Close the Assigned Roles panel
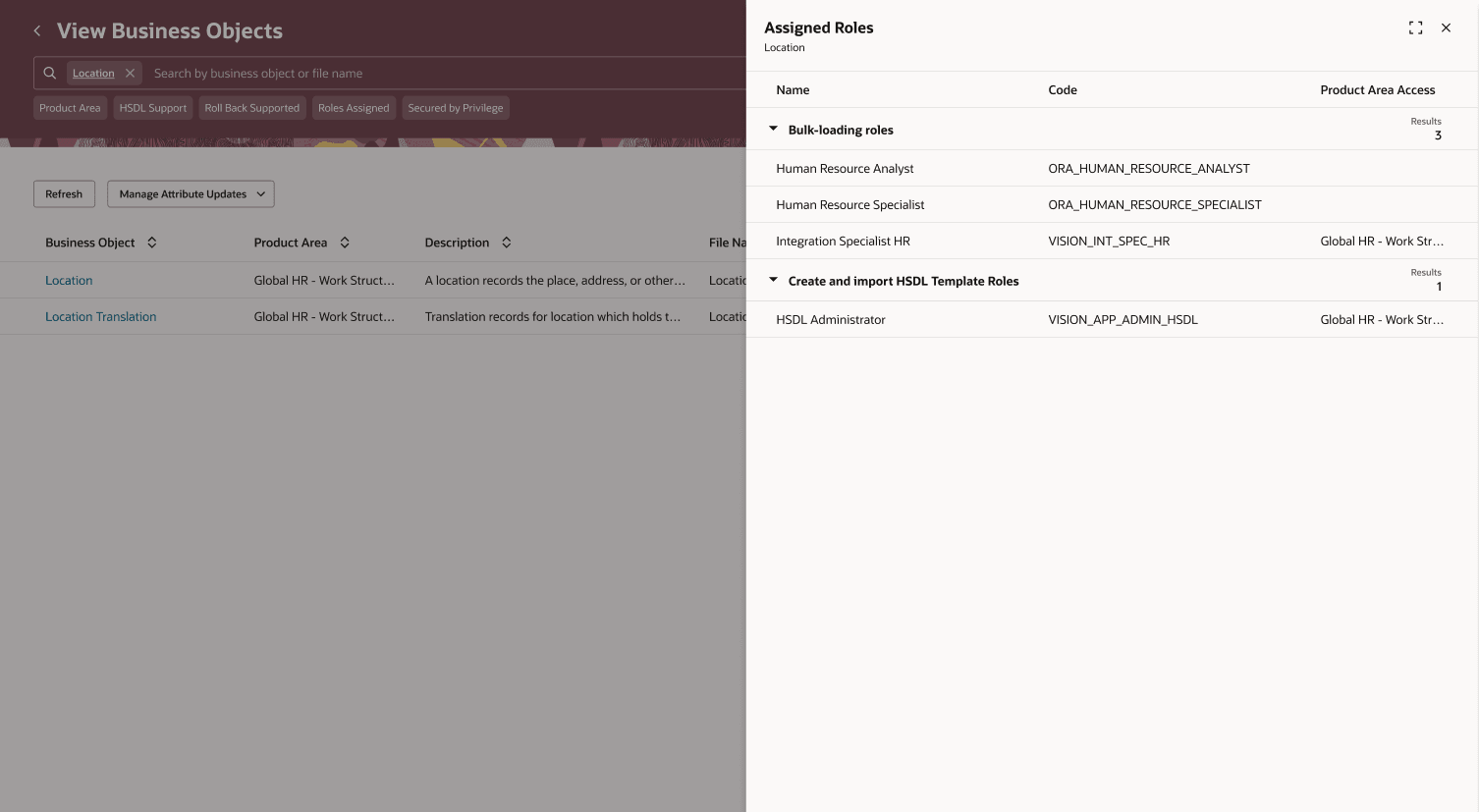This screenshot has height=812, width=1479. click(1446, 27)
